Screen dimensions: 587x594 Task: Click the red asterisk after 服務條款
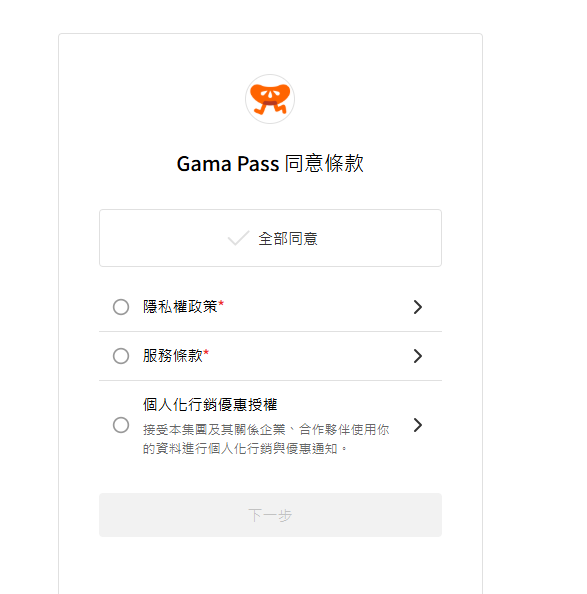point(206,353)
